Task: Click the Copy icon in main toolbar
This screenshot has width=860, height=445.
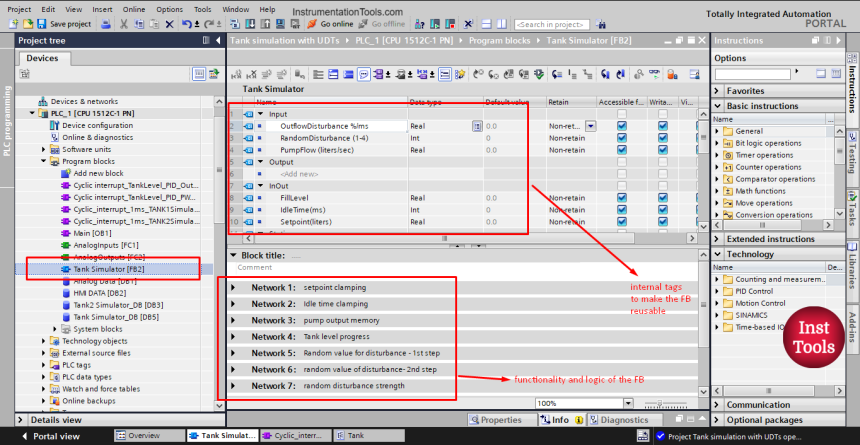Action: [x=139, y=24]
